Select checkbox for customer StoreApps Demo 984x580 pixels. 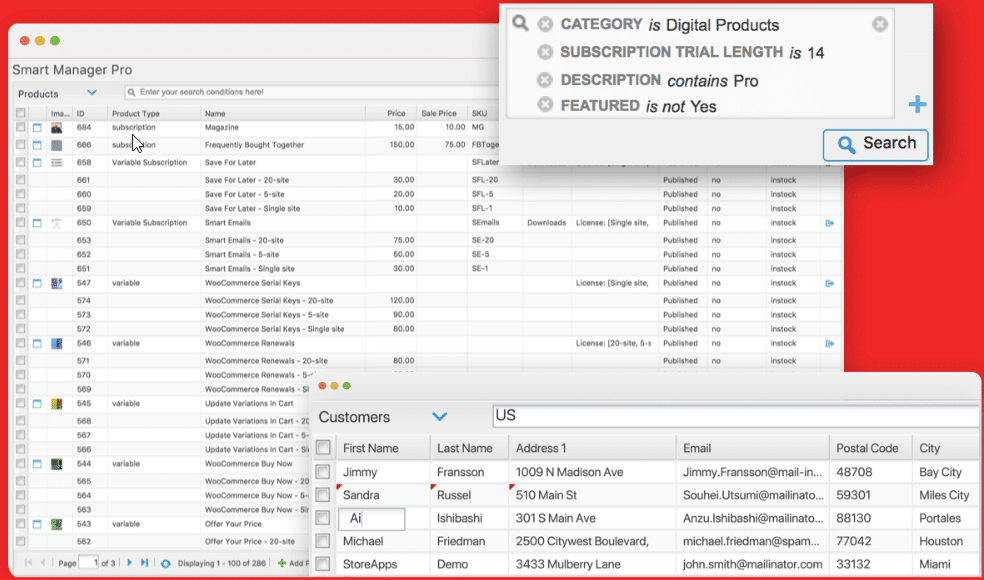[x=323, y=564]
